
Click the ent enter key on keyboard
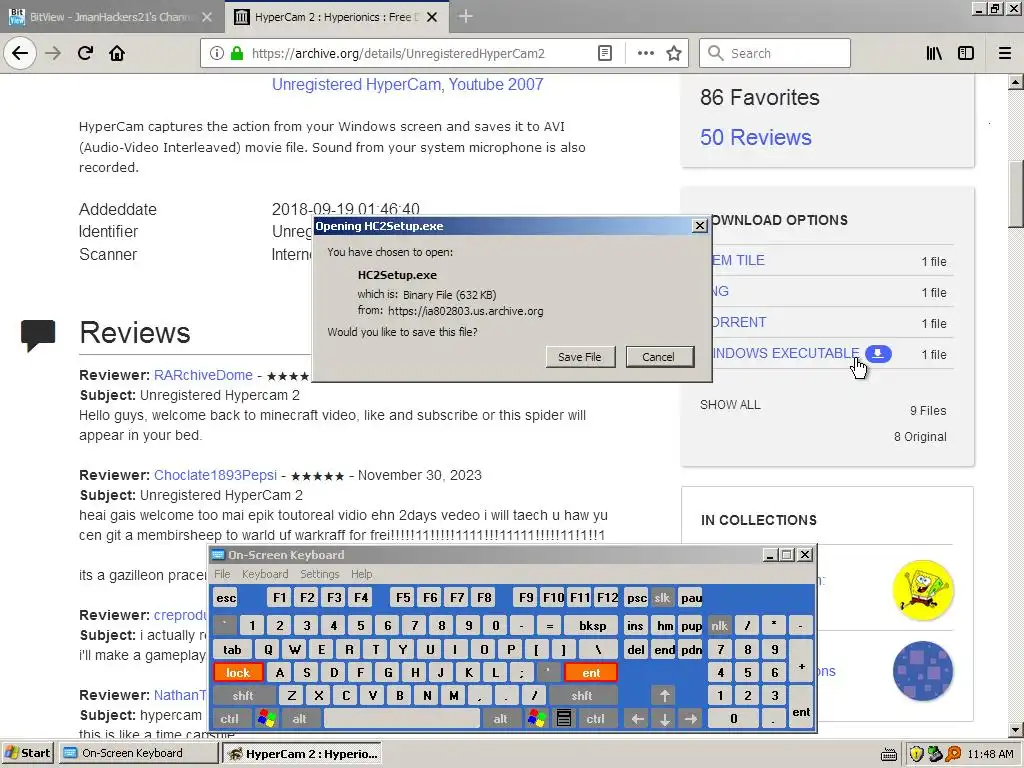[591, 672]
